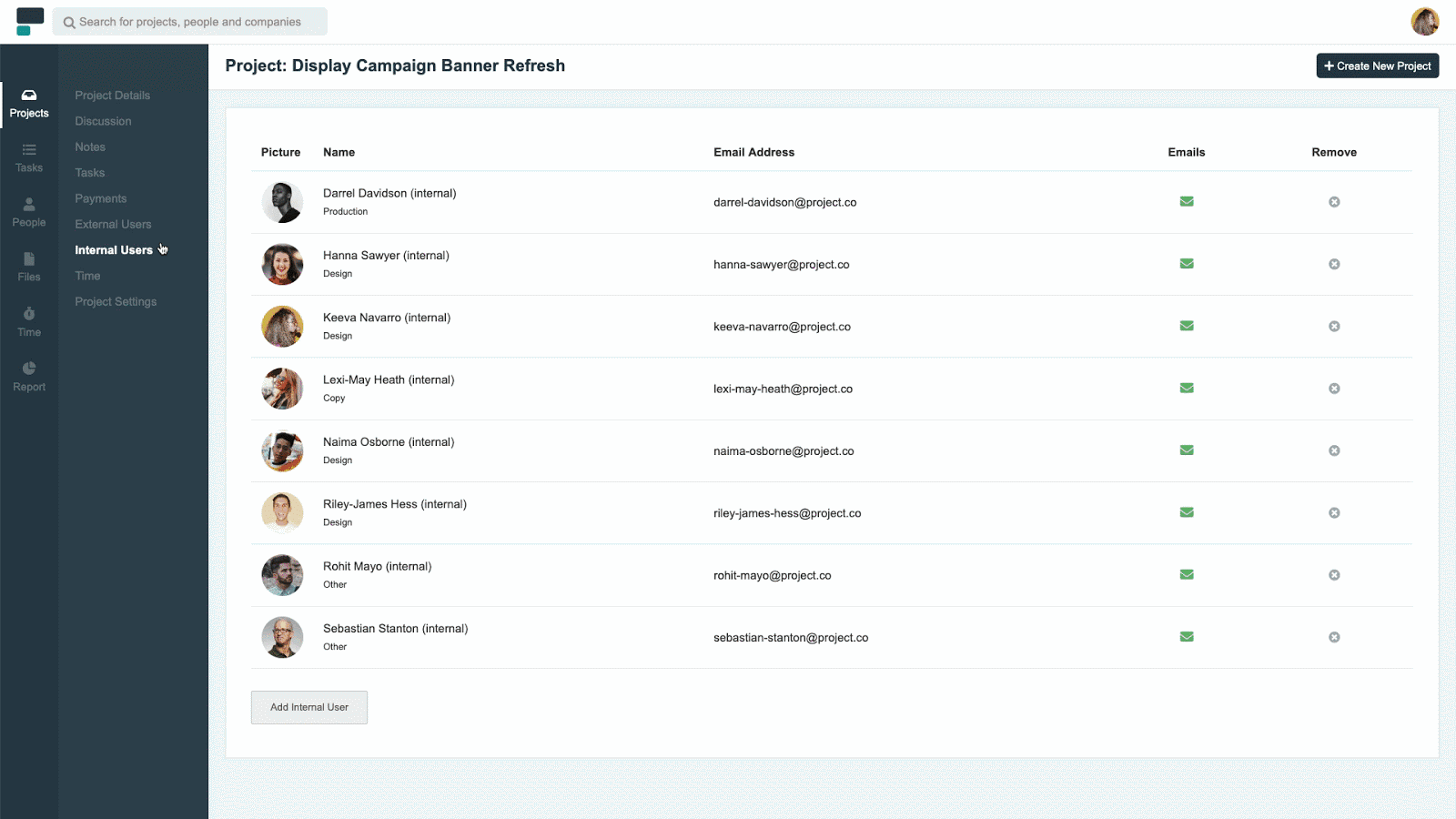Remove Keeva Navarro from the project
Screen dimensions: 1456x819
click(x=1334, y=327)
